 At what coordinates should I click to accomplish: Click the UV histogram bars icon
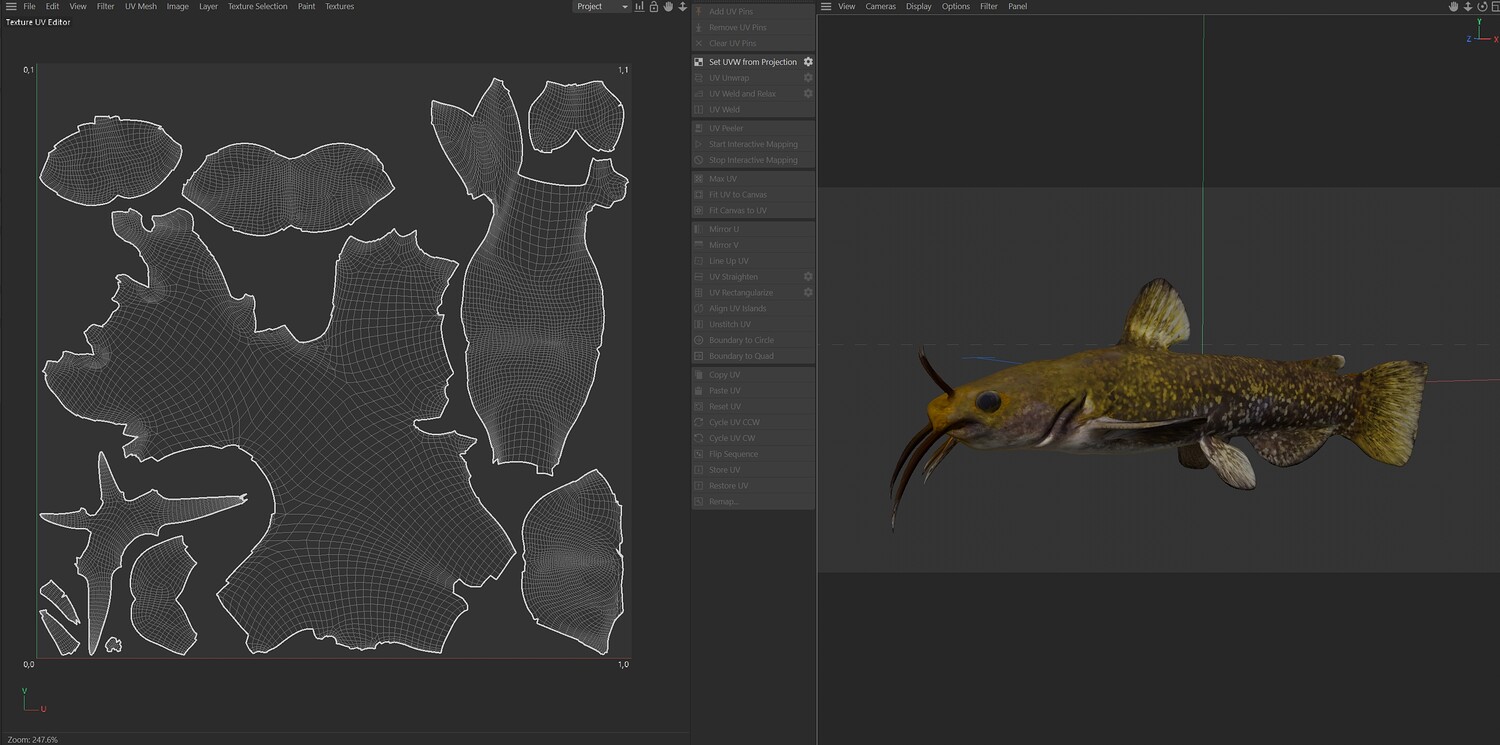point(639,7)
